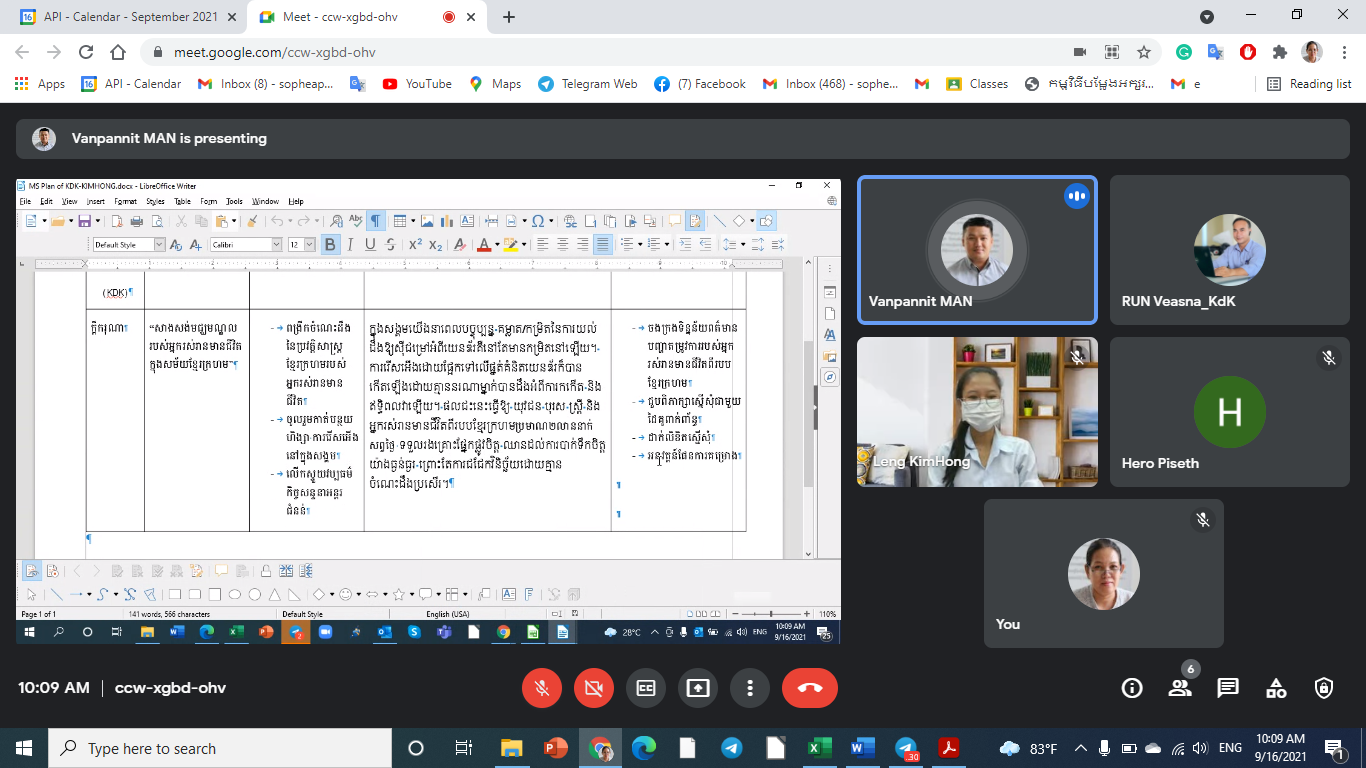Unmute microphone in Meet controls
1366x768 pixels.
[542, 688]
